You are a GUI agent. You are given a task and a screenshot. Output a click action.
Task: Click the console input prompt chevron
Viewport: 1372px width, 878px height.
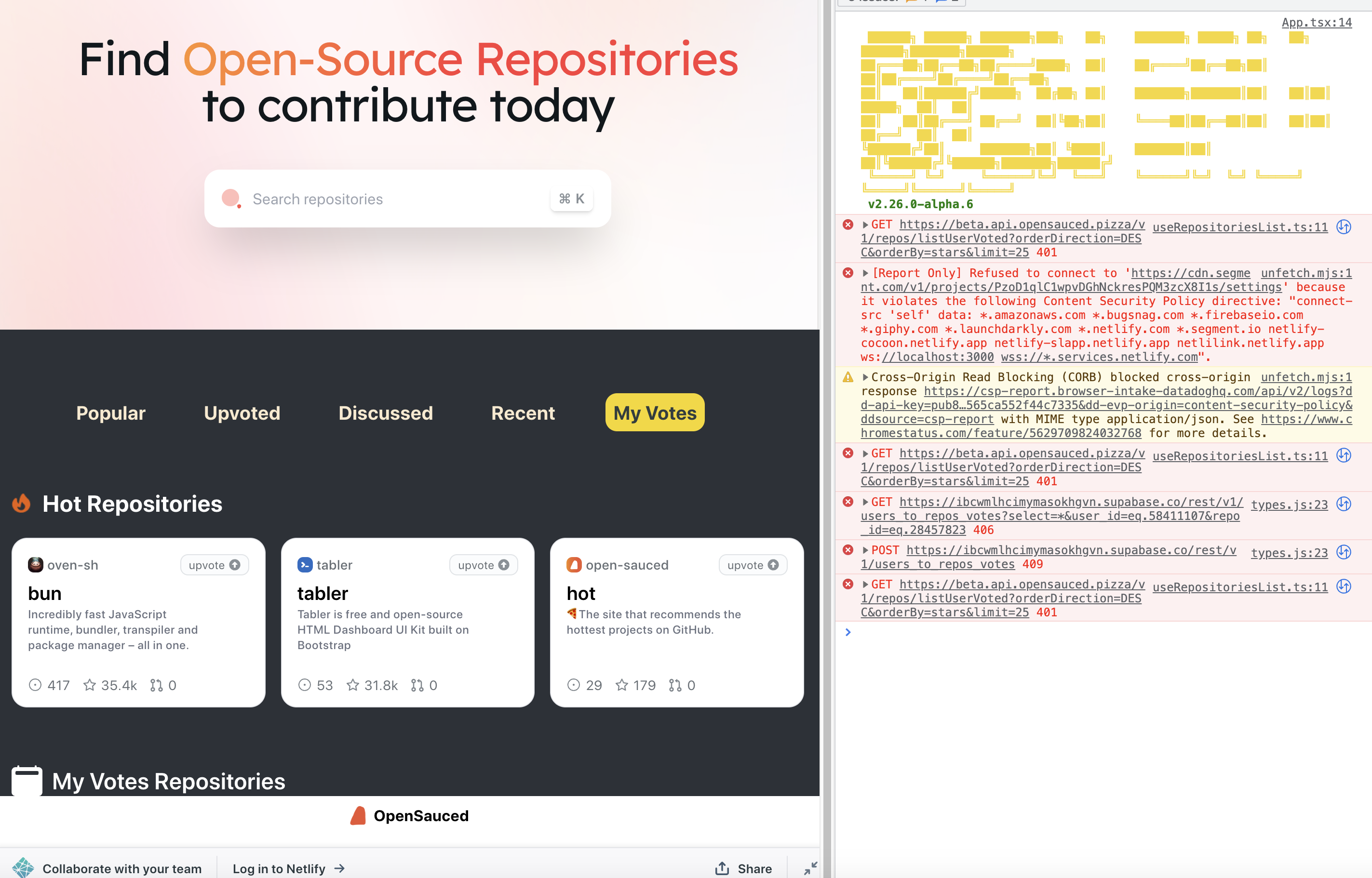coord(848,632)
